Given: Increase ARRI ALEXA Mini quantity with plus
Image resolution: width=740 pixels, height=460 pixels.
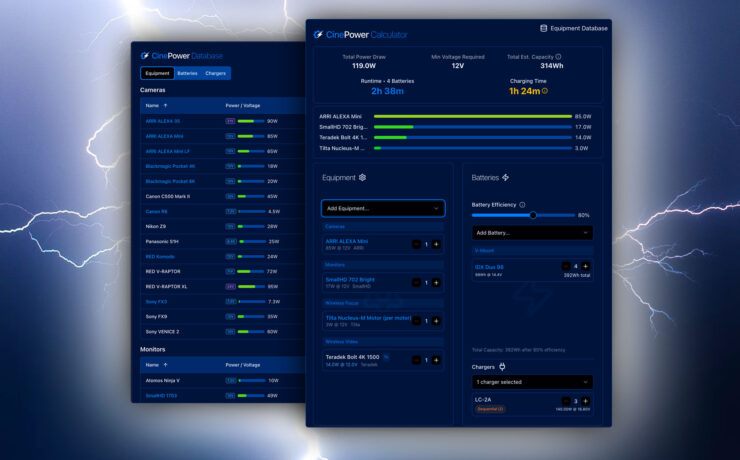Looking at the screenshot, I should pos(436,244).
